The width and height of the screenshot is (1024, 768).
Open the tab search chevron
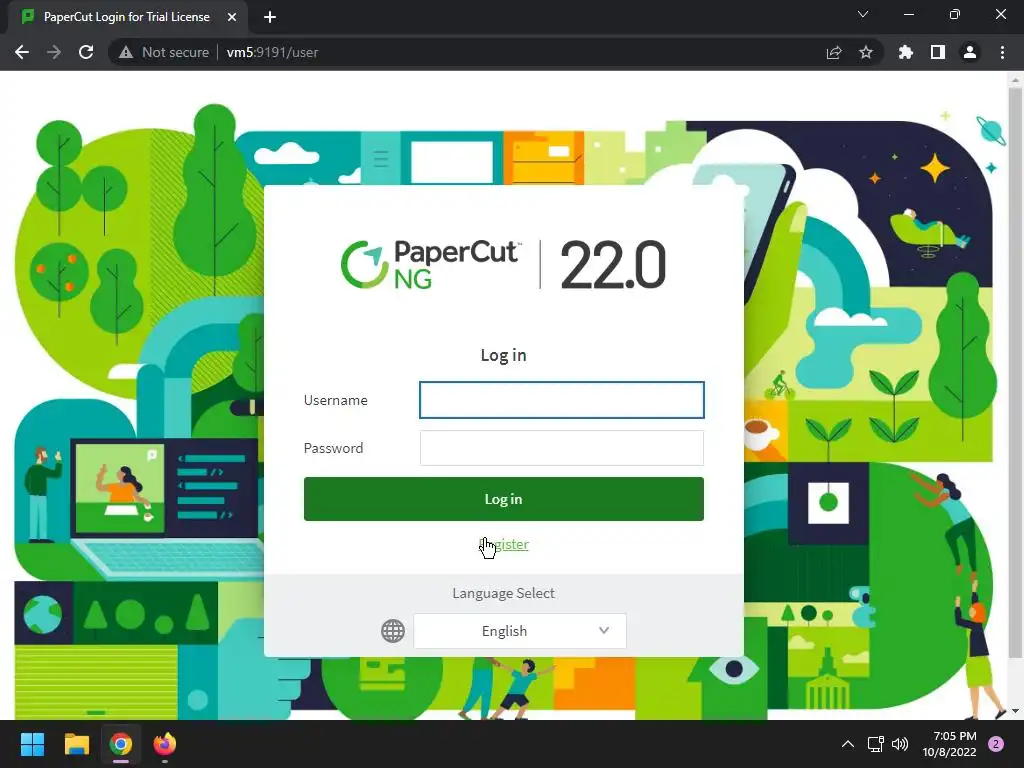point(863,14)
